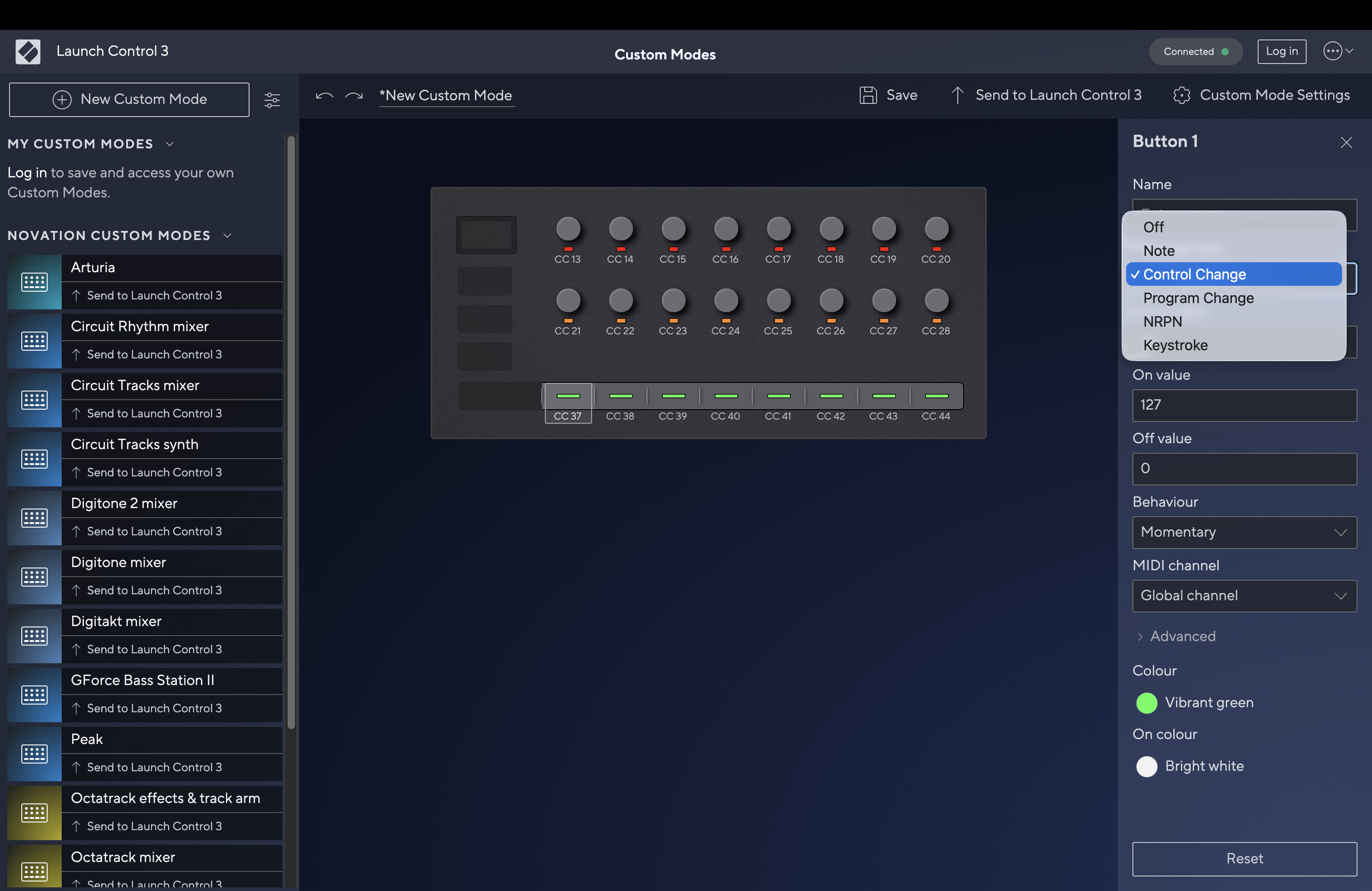1372x891 pixels.
Task: Choose Control Change from the type menu
Action: (x=1233, y=274)
